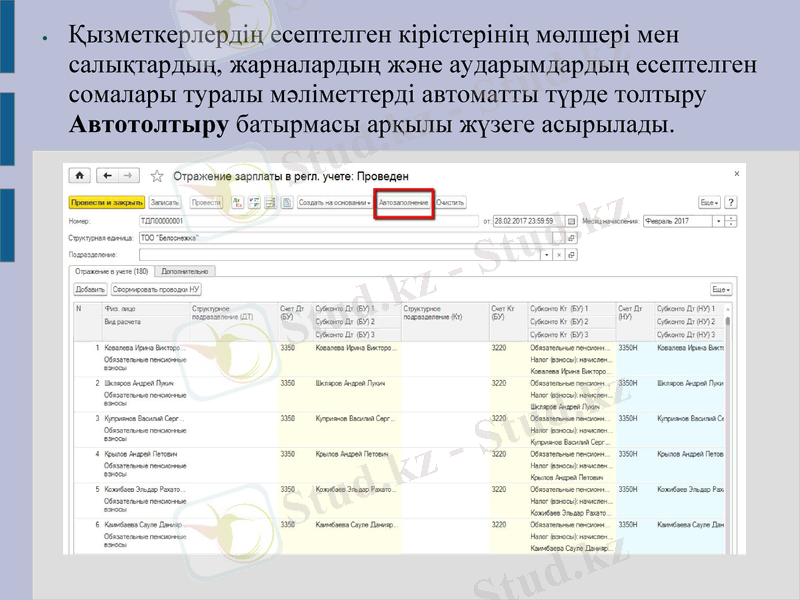
Task: Go back with the left arrow
Action: (x=106, y=176)
